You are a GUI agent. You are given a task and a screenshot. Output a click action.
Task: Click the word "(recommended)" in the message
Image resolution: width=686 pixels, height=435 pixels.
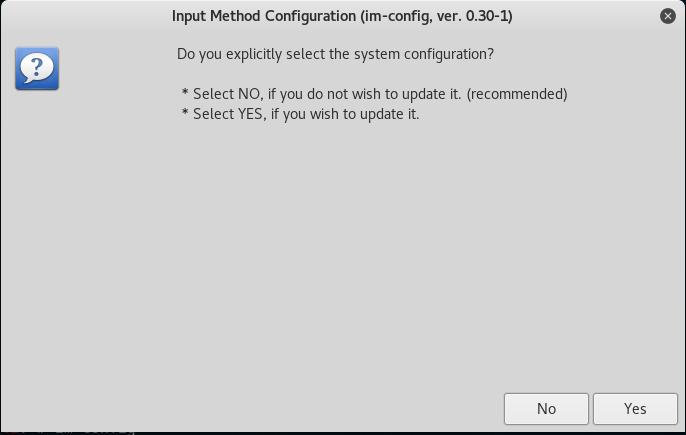517,94
